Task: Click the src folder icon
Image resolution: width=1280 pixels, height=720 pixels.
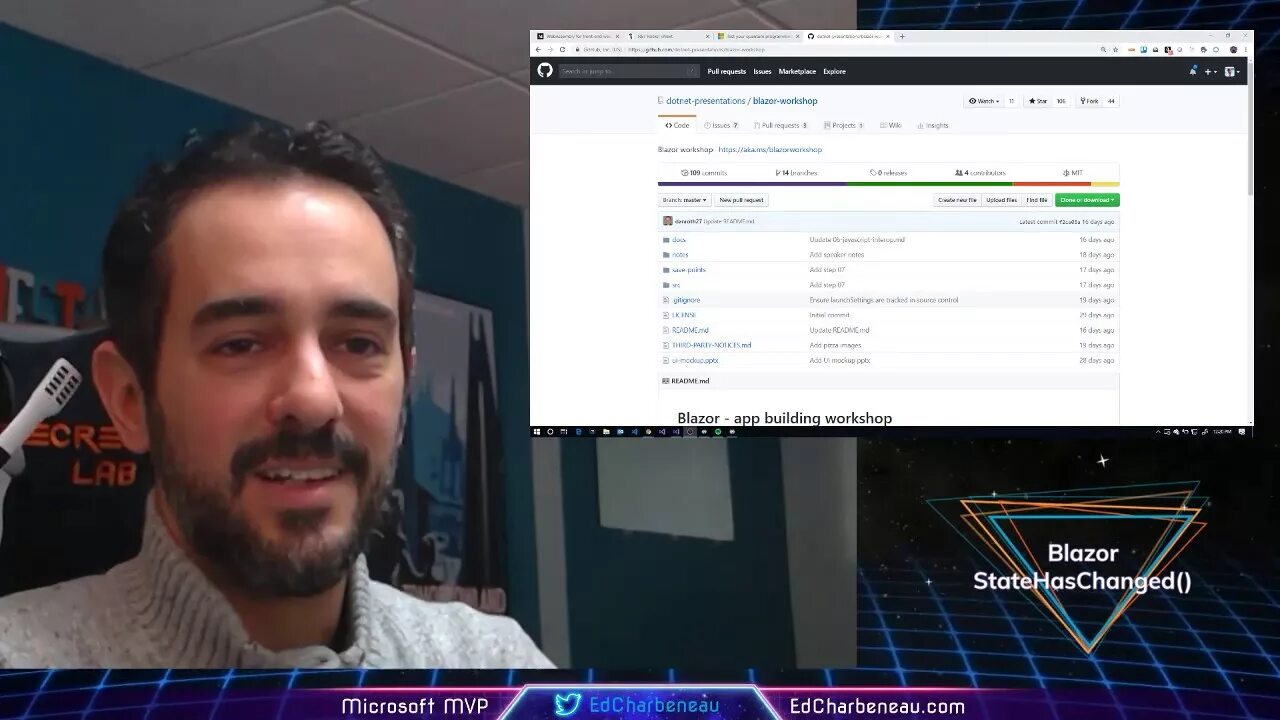Action: 666,285
